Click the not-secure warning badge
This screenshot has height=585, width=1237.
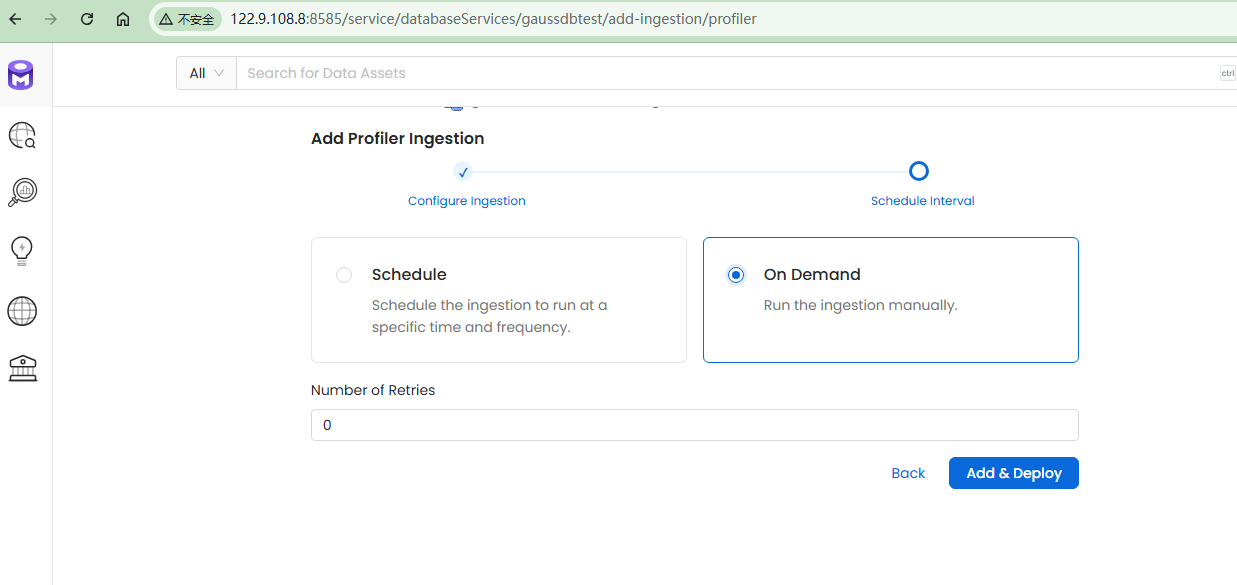(187, 19)
